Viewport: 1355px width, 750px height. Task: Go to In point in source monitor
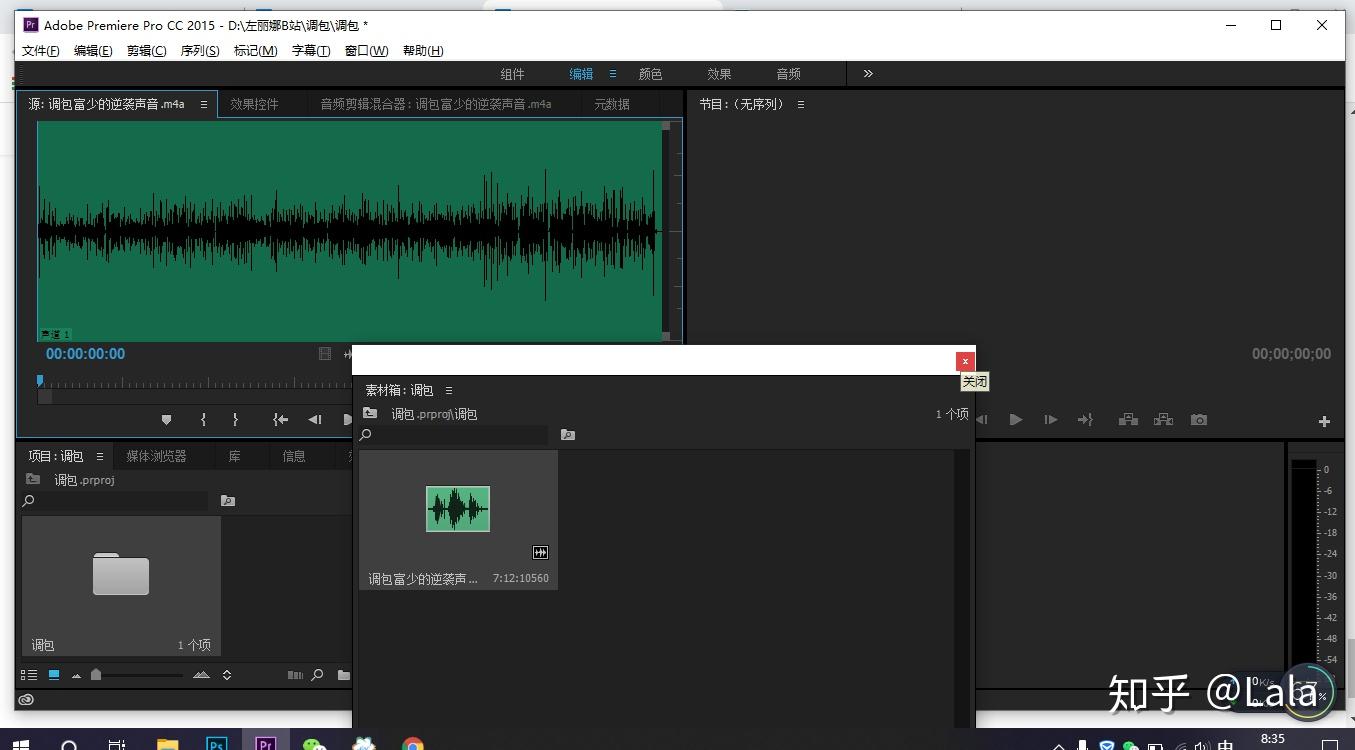coord(281,420)
